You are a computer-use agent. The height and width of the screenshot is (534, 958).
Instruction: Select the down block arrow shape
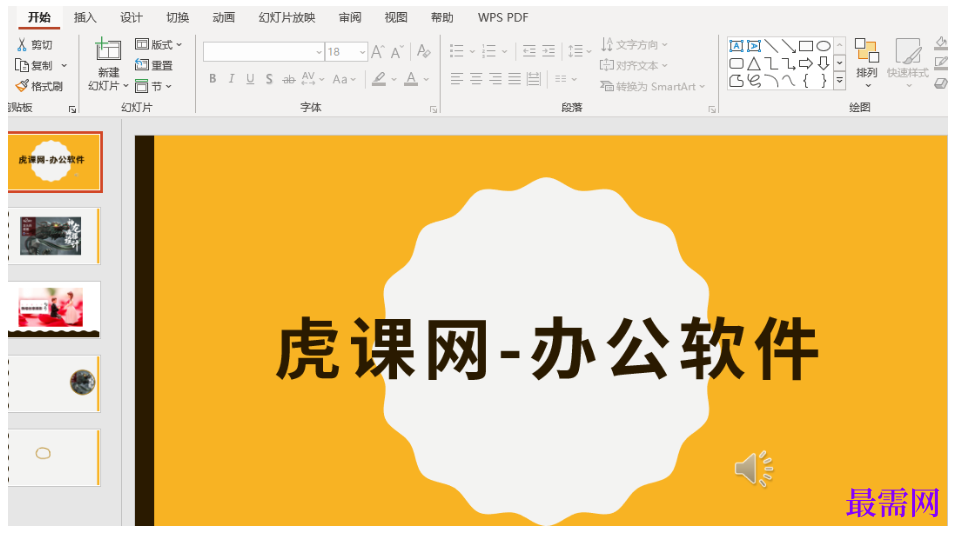(x=824, y=63)
